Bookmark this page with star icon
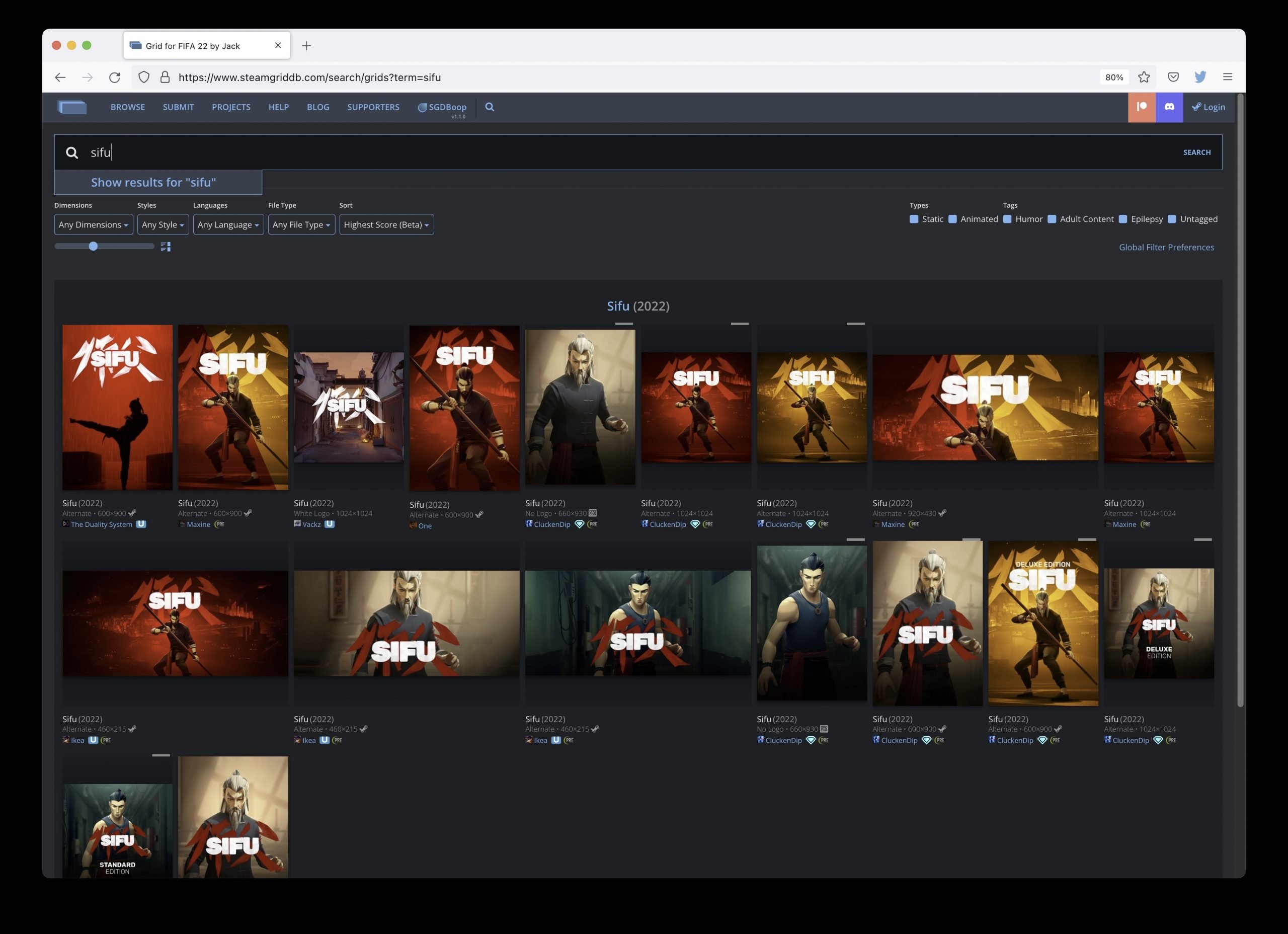 [x=1144, y=77]
